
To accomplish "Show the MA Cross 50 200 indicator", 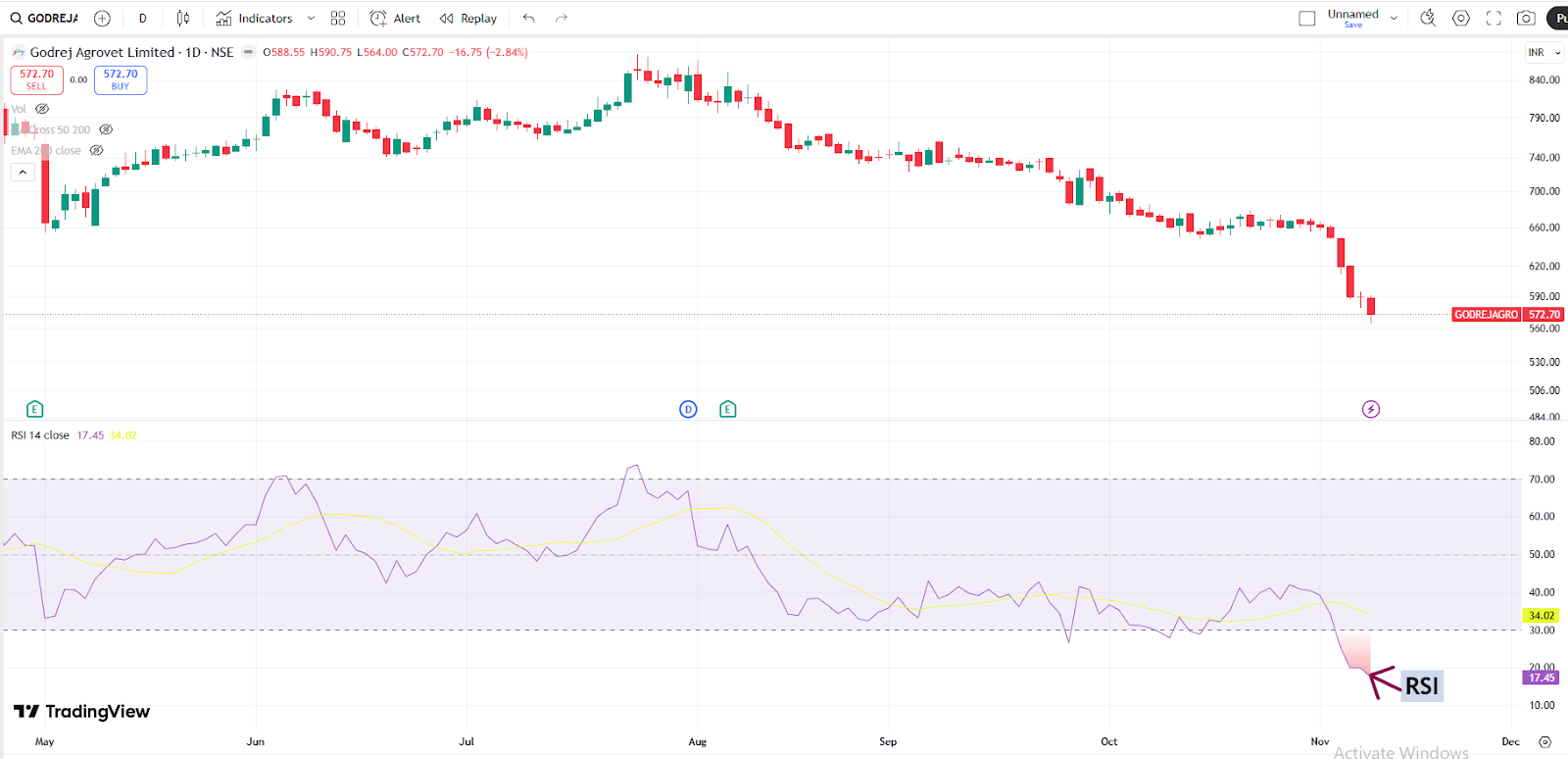I will 106,129.
